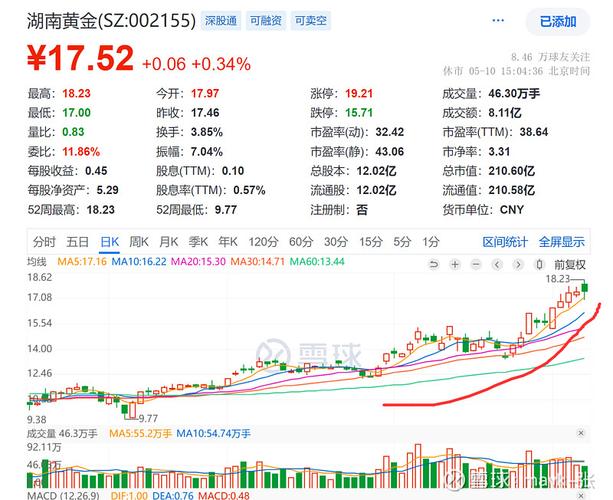Select the 日K chart tab
Screen dimensions: 613x500
point(109,242)
